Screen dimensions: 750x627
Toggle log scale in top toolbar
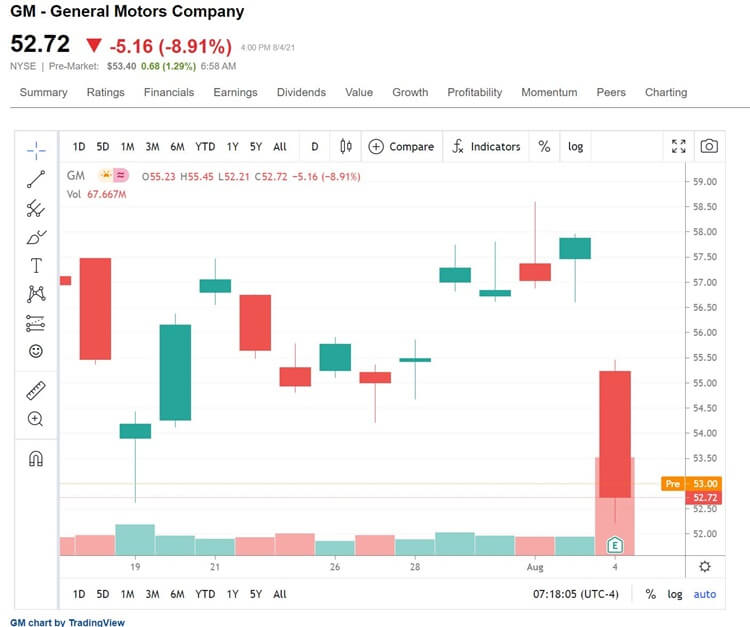575,147
